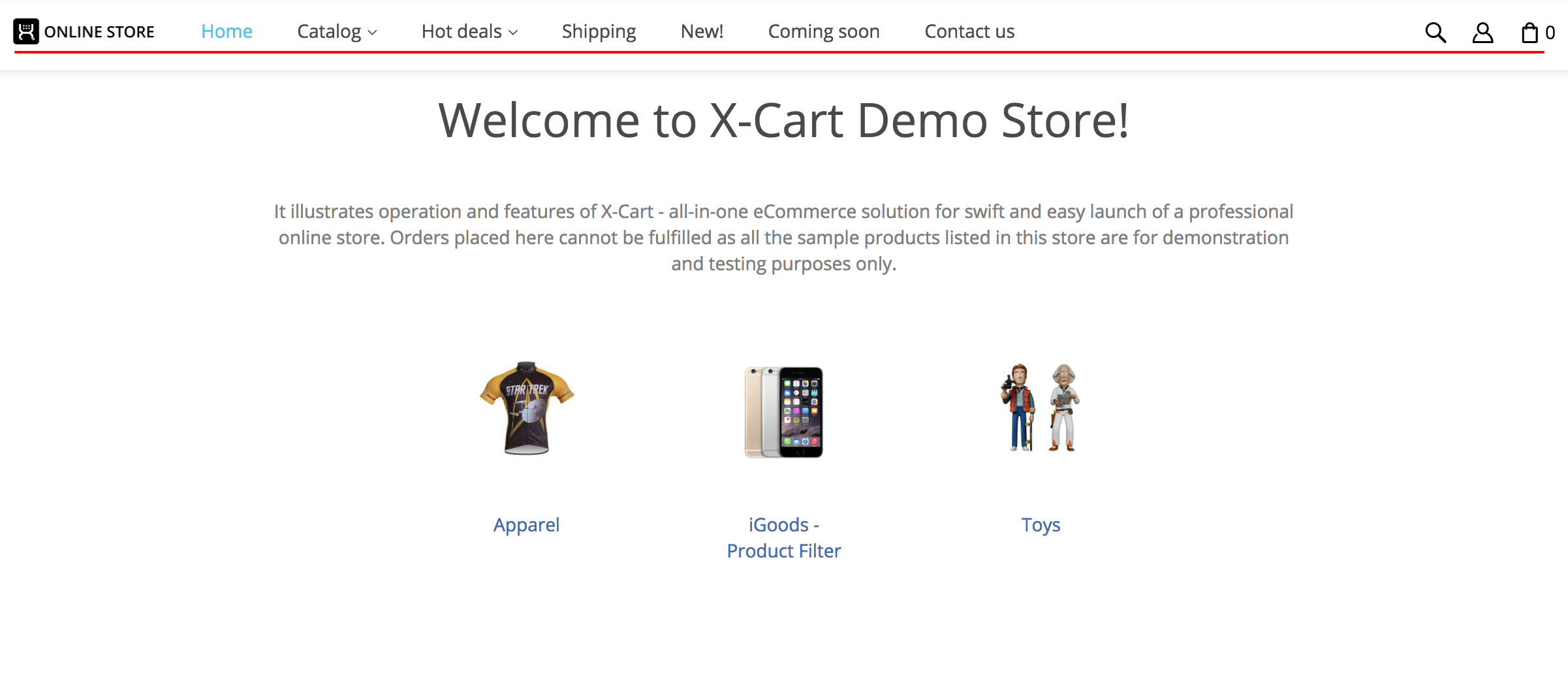Open the Apparel category link
The image size is (1568, 692).
click(x=526, y=525)
